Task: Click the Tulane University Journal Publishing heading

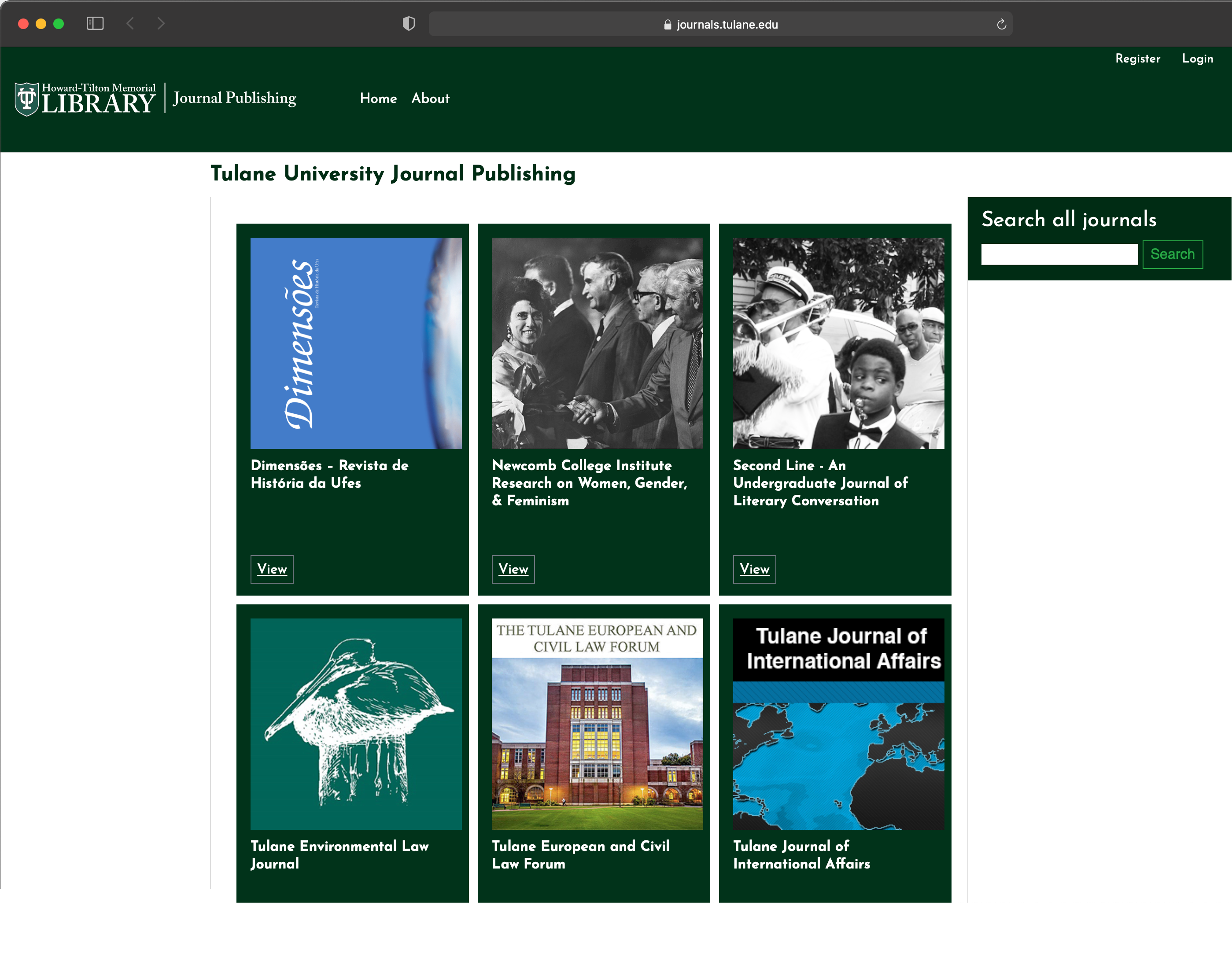Action: (393, 173)
